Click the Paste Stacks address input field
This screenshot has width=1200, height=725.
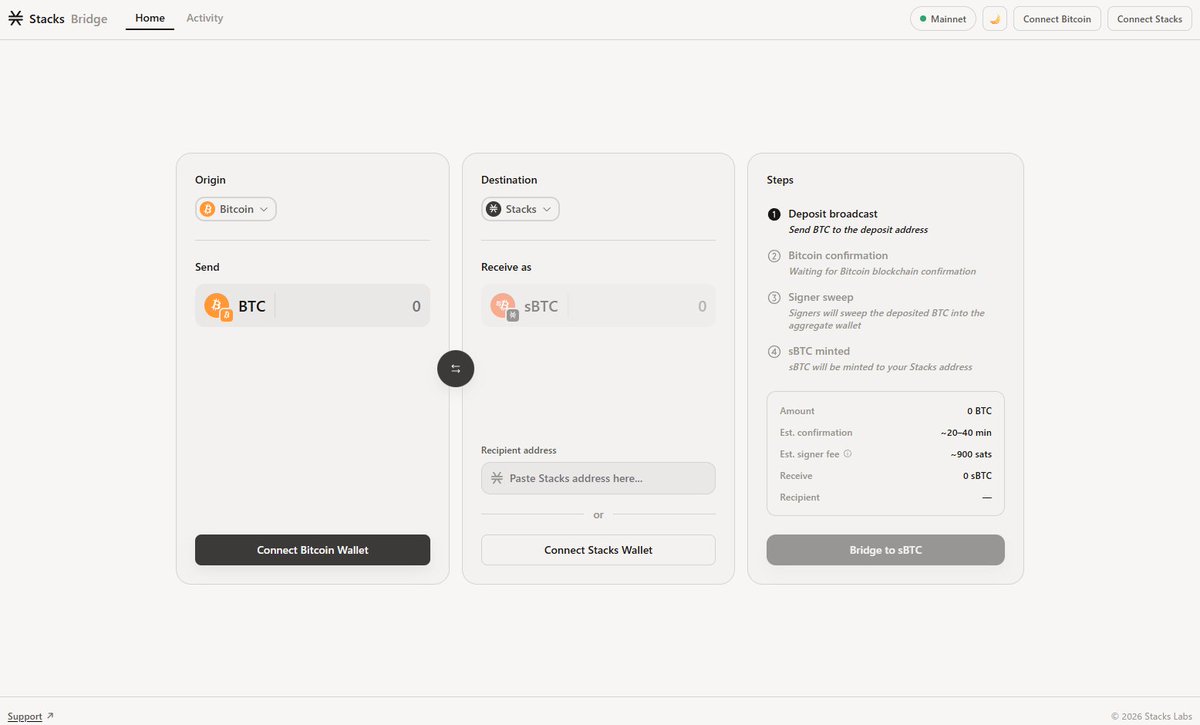click(598, 478)
